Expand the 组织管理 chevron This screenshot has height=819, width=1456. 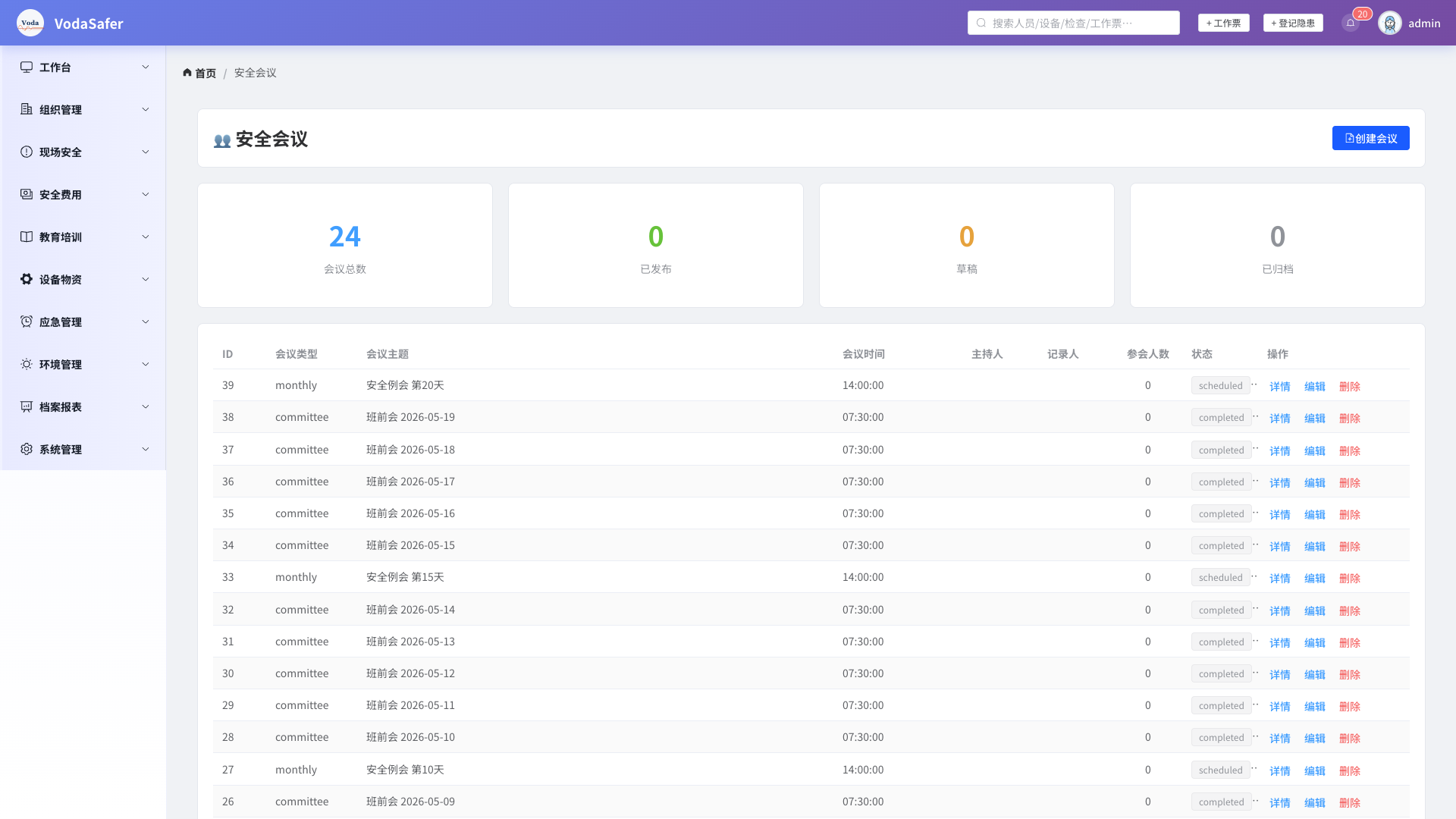pos(146,109)
